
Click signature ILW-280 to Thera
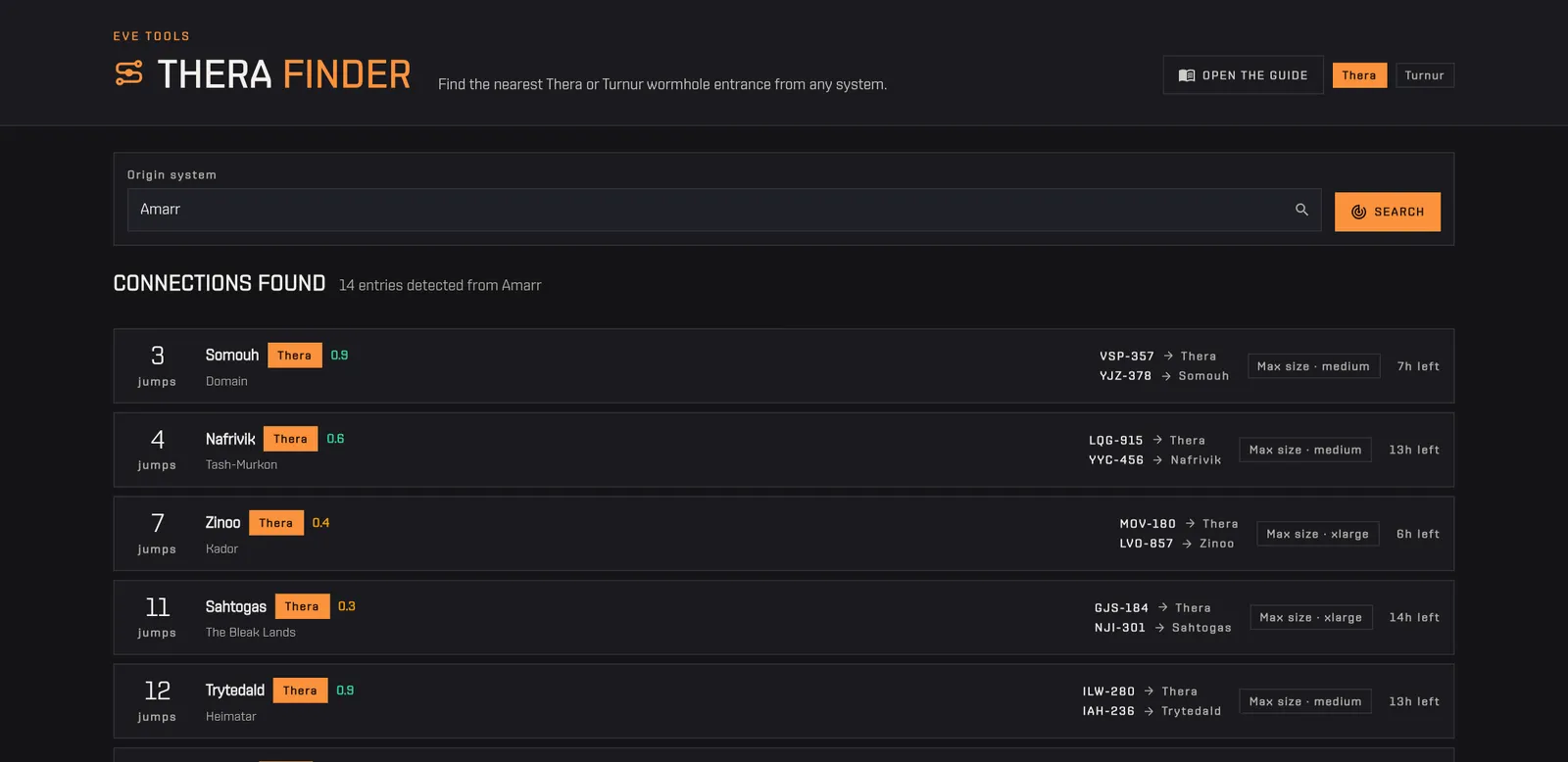tap(1140, 691)
